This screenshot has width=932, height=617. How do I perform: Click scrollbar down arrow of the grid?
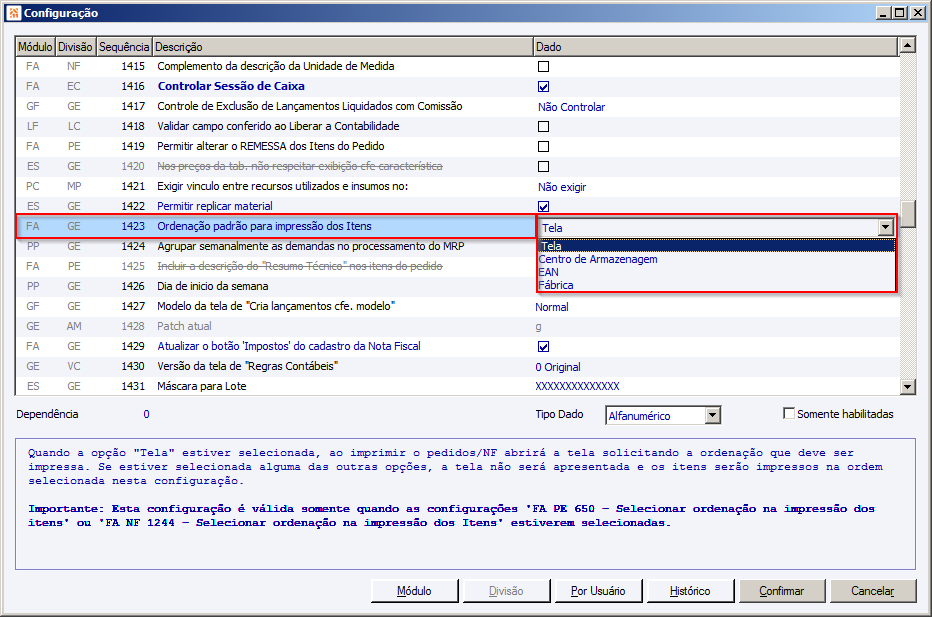(907, 386)
